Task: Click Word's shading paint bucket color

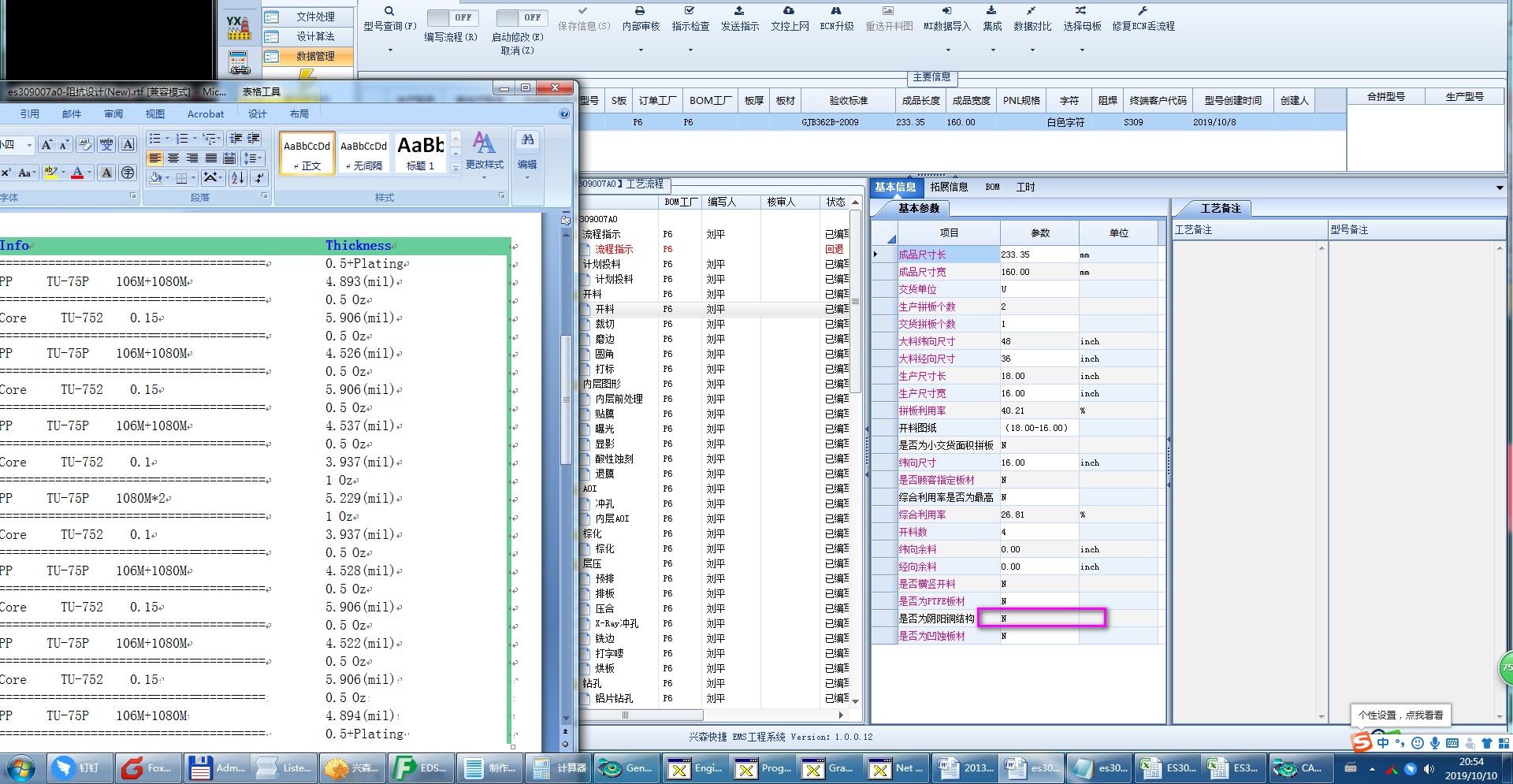Action: click(154, 178)
